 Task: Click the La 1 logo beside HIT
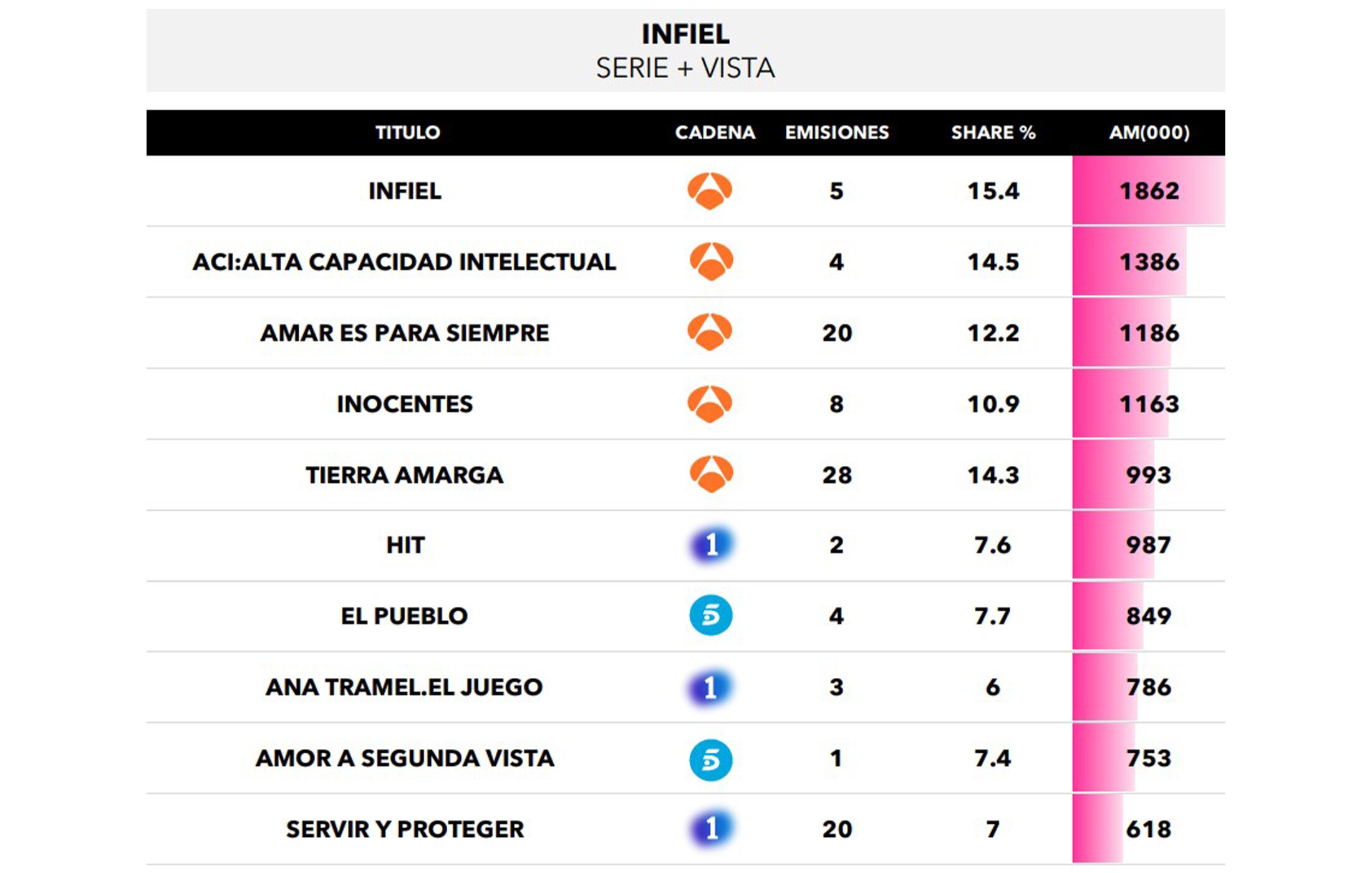pos(712,545)
